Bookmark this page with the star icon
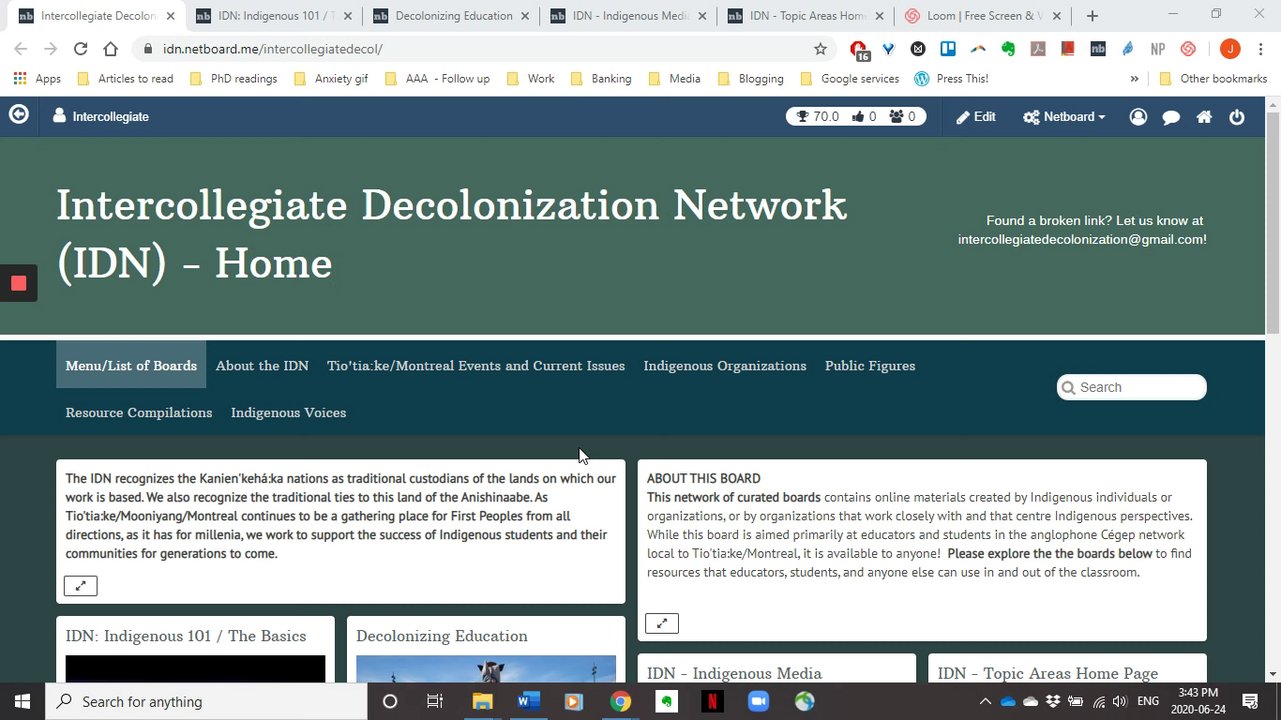Image resolution: width=1281 pixels, height=720 pixels. (x=821, y=48)
